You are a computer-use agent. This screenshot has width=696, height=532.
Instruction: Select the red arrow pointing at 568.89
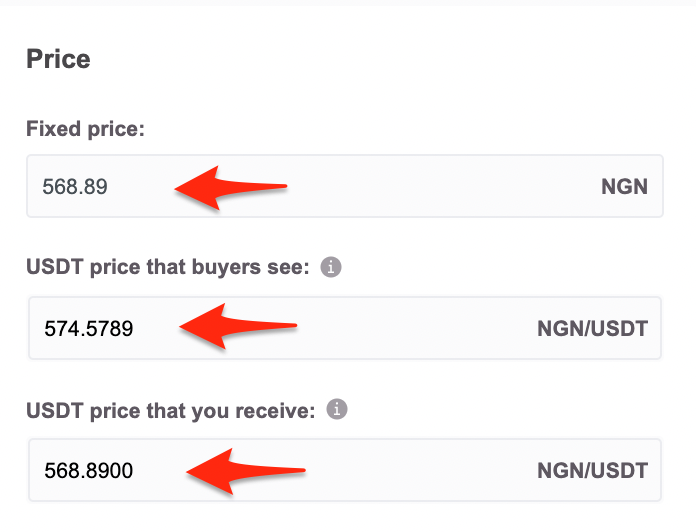[x=231, y=187]
